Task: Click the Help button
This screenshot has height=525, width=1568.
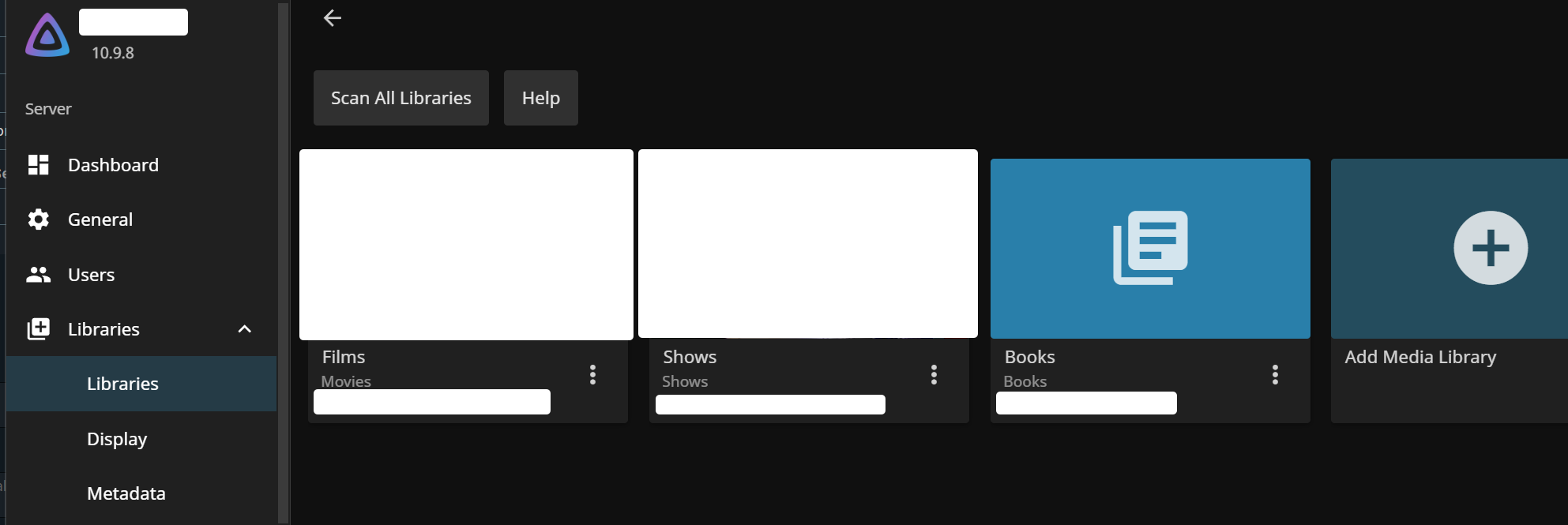Action: 541,98
